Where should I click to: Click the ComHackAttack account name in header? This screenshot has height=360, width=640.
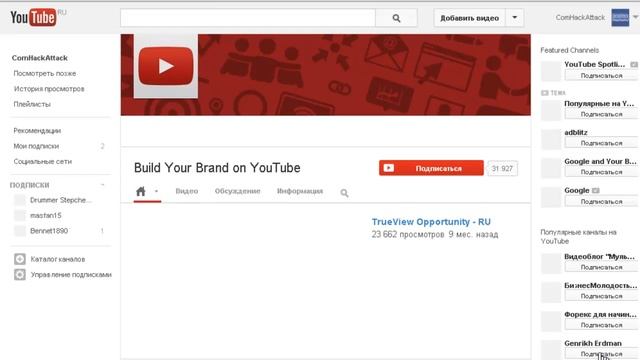pos(580,18)
